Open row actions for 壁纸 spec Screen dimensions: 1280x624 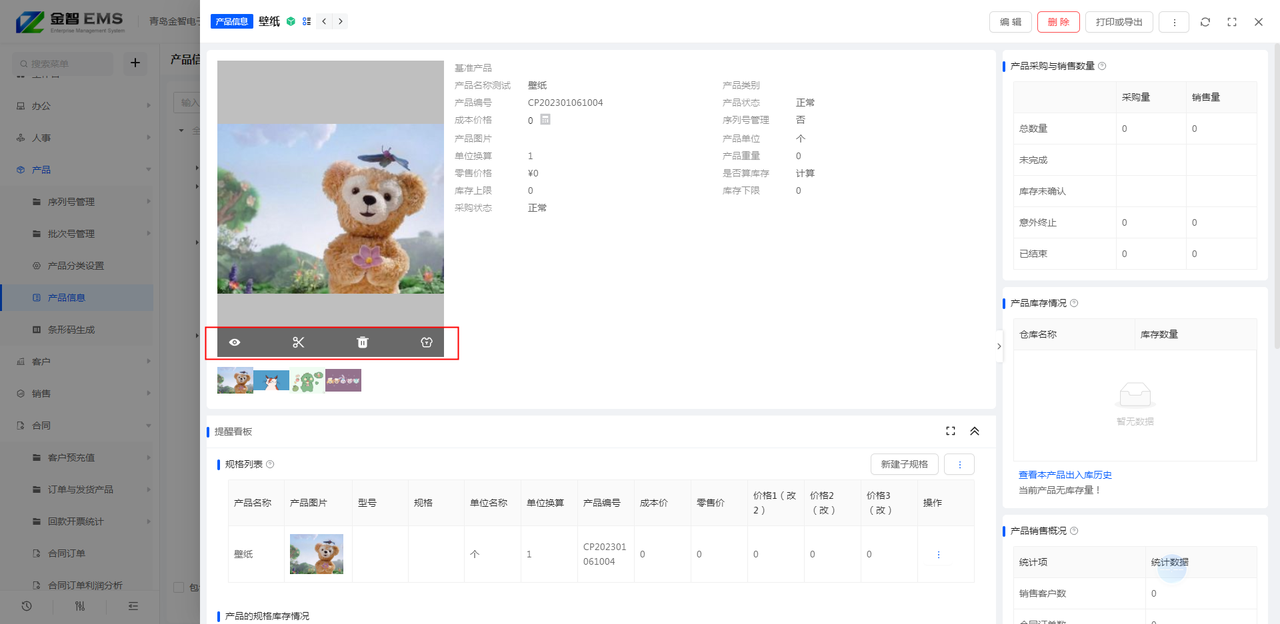pyautogui.click(x=938, y=554)
